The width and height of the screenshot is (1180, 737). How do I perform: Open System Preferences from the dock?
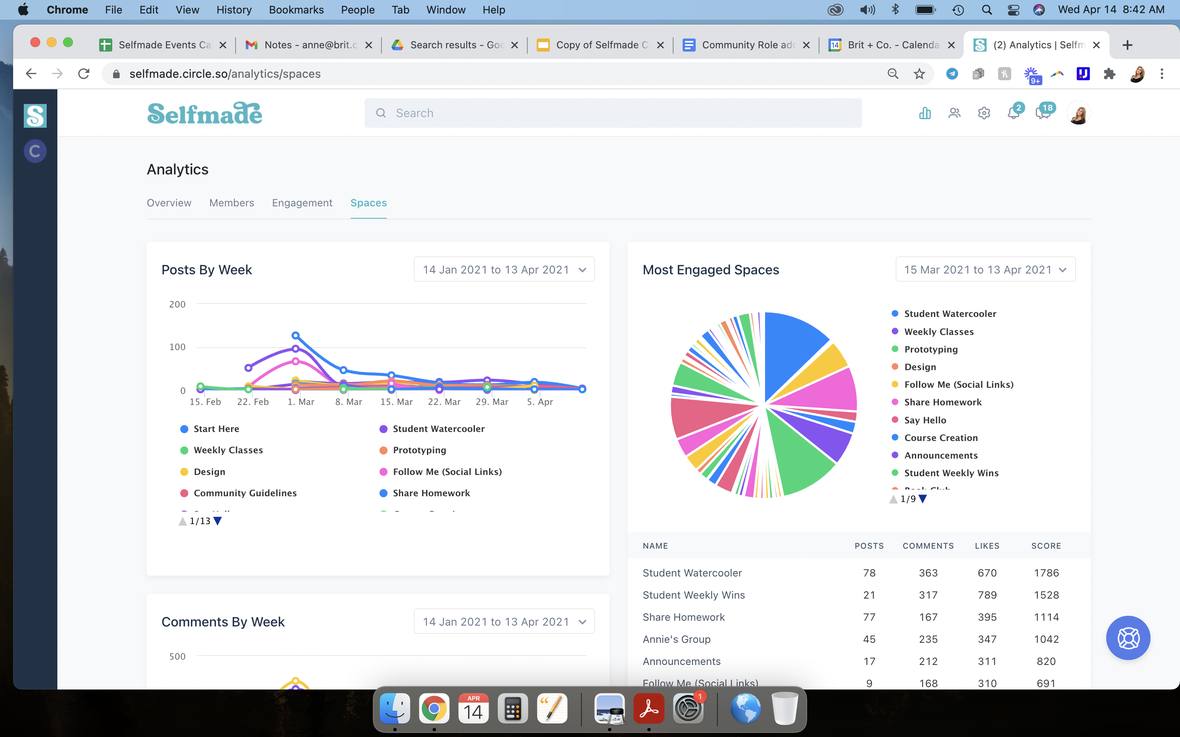pos(688,708)
